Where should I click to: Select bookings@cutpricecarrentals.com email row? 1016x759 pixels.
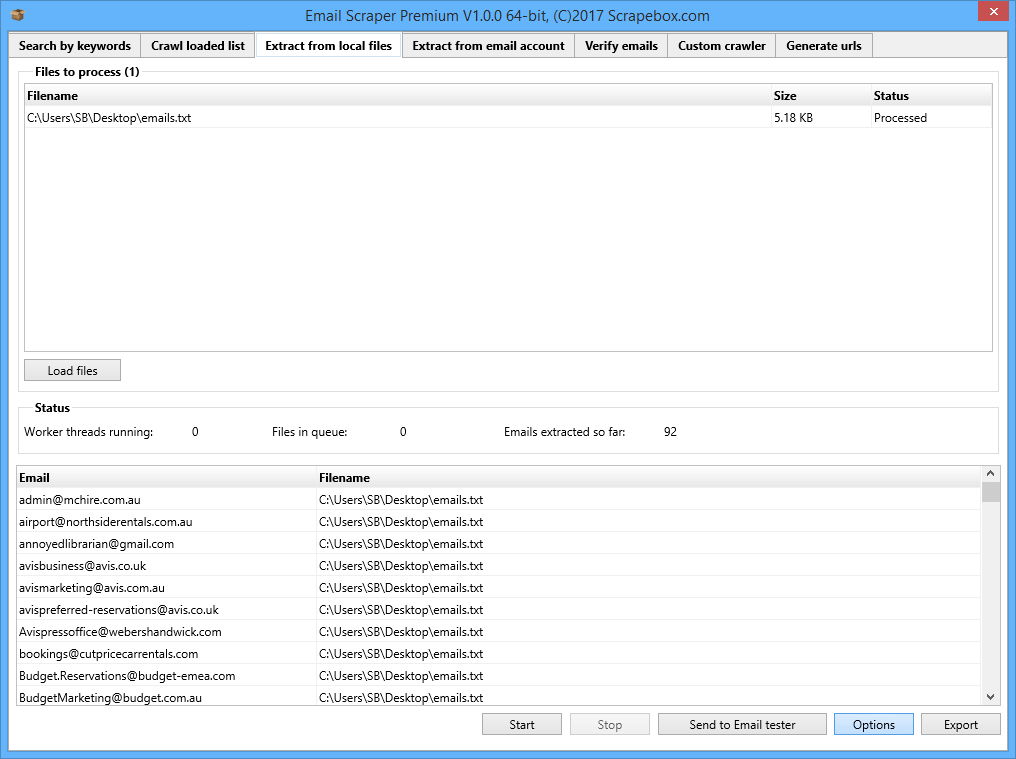tap(498, 653)
